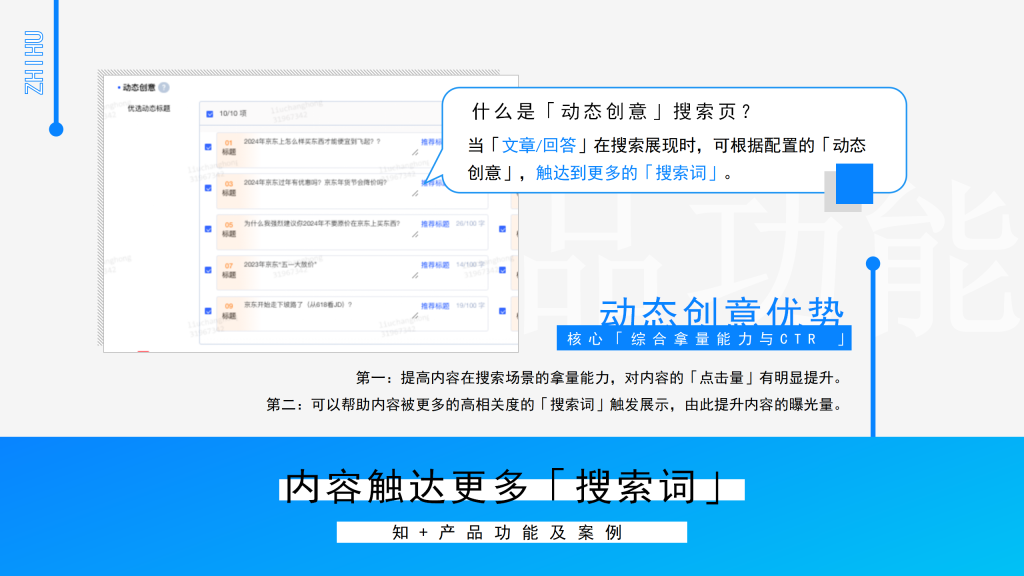
Task: Uncheck the checkbox for title 09
Action: (208, 312)
